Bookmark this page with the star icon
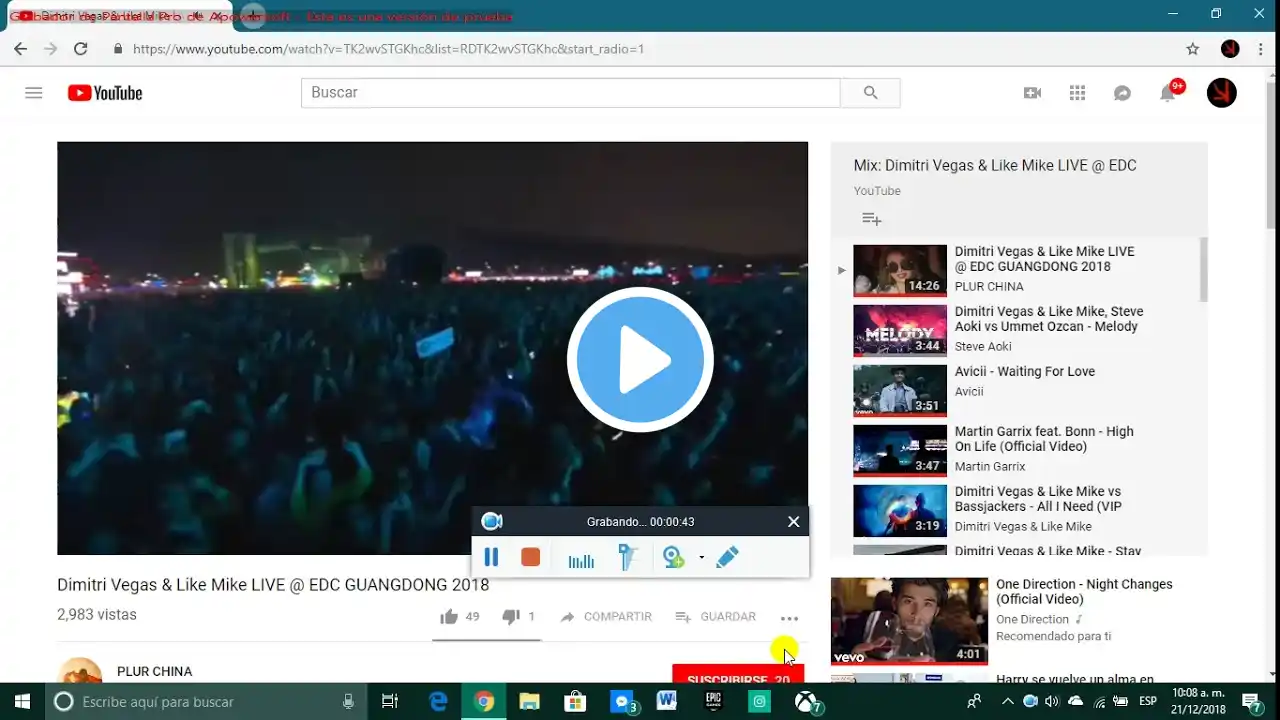 click(1192, 49)
